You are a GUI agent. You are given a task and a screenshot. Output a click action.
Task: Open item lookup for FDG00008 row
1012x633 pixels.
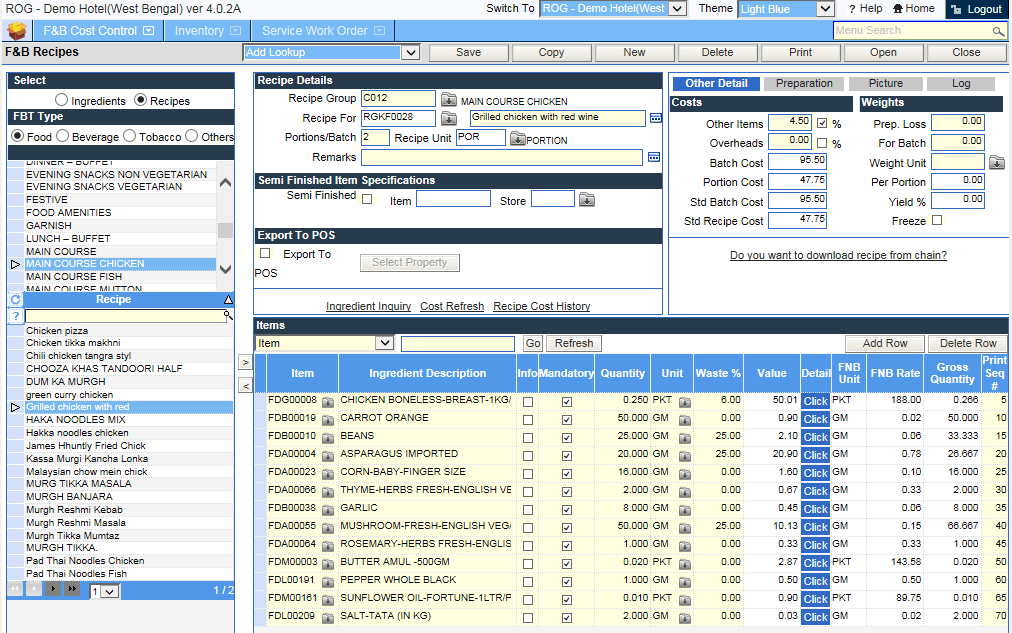(x=328, y=401)
